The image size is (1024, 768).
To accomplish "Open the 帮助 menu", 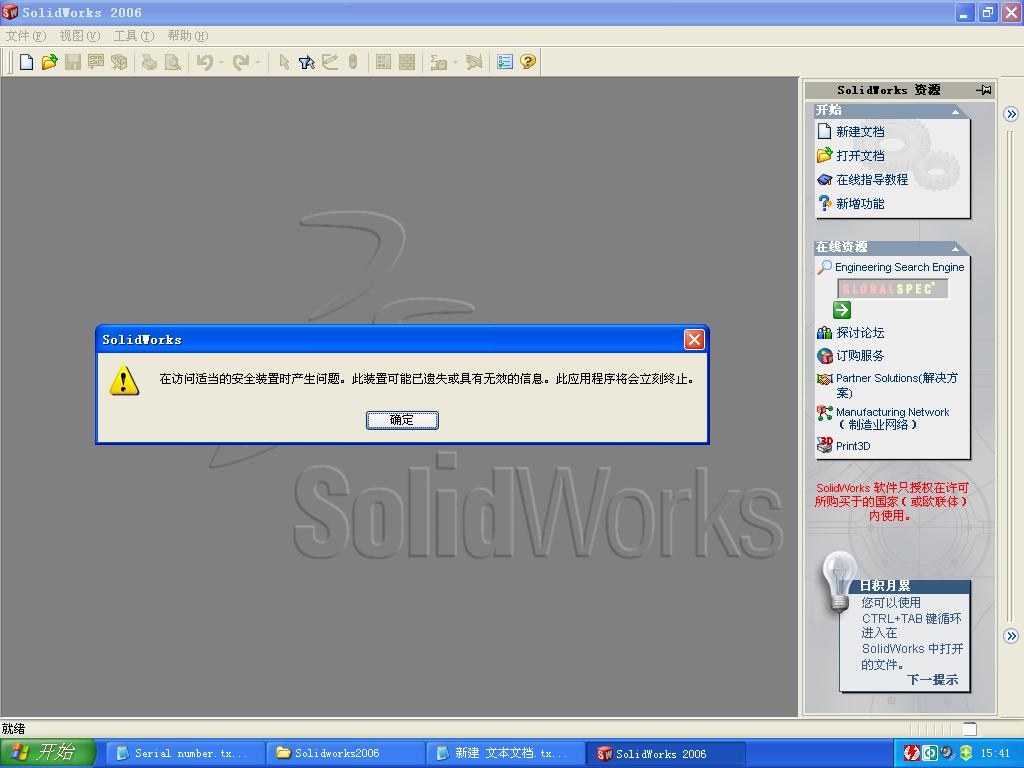I will point(188,36).
